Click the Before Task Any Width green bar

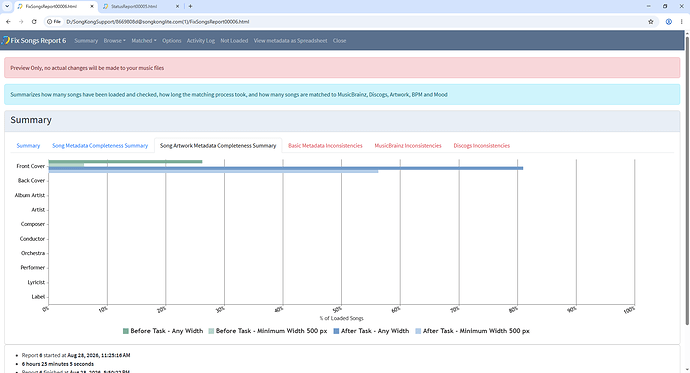tap(125, 161)
